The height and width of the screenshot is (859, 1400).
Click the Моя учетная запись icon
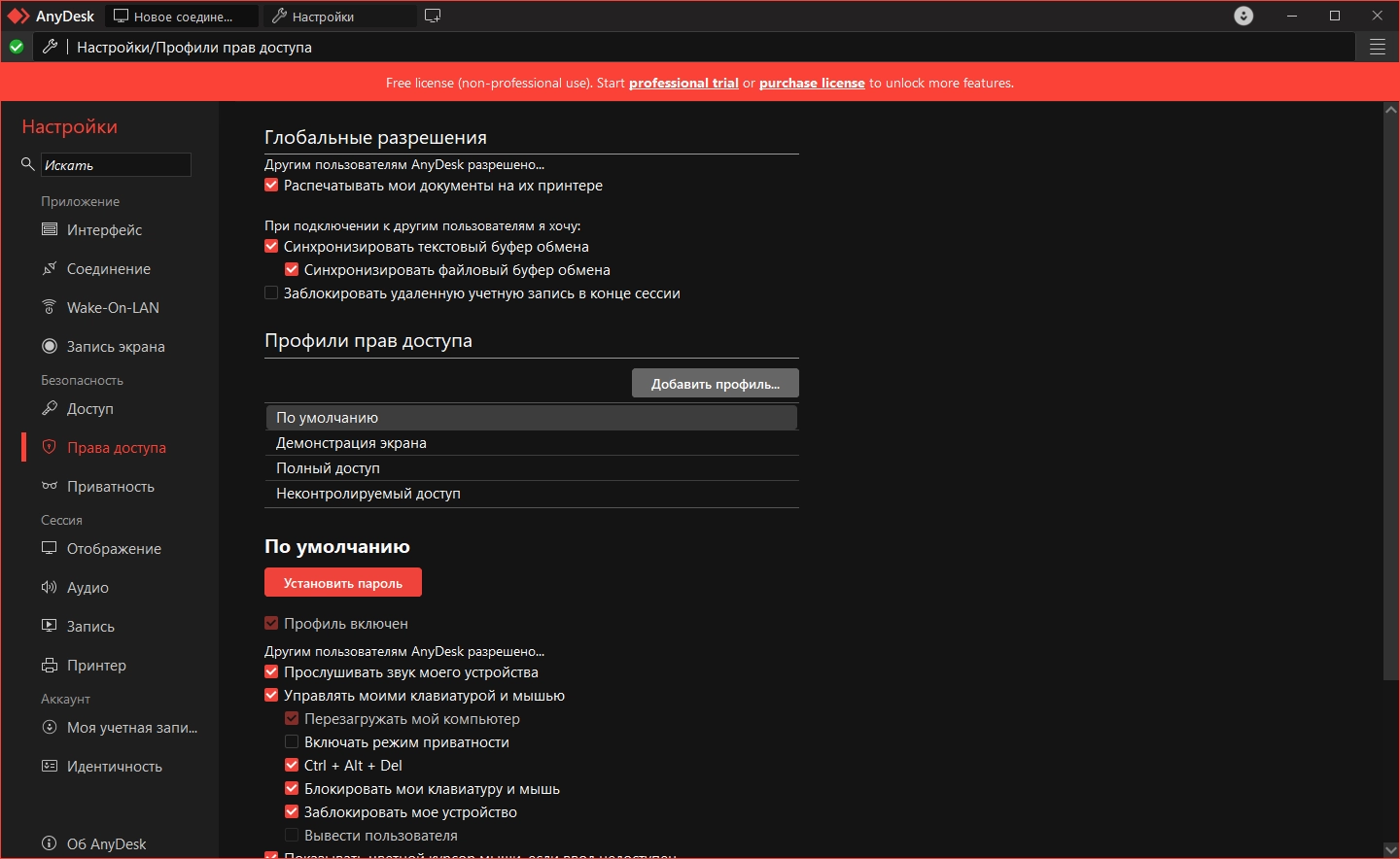click(x=50, y=727)
